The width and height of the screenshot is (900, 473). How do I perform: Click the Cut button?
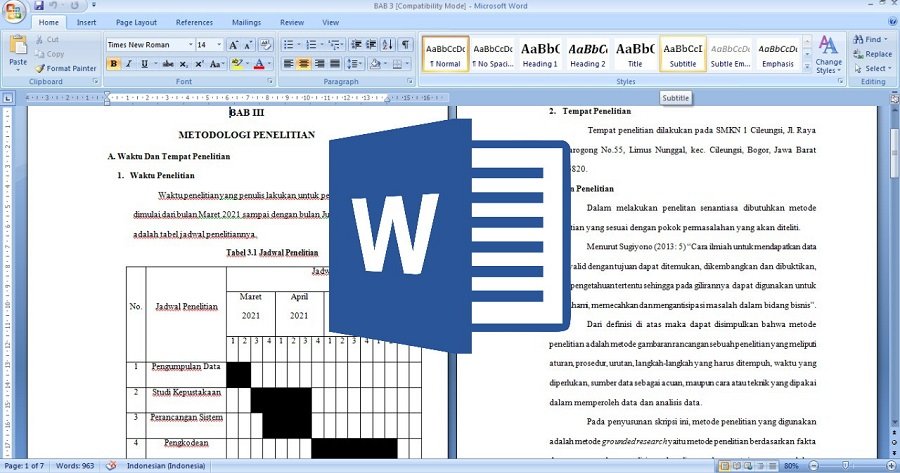47,40
